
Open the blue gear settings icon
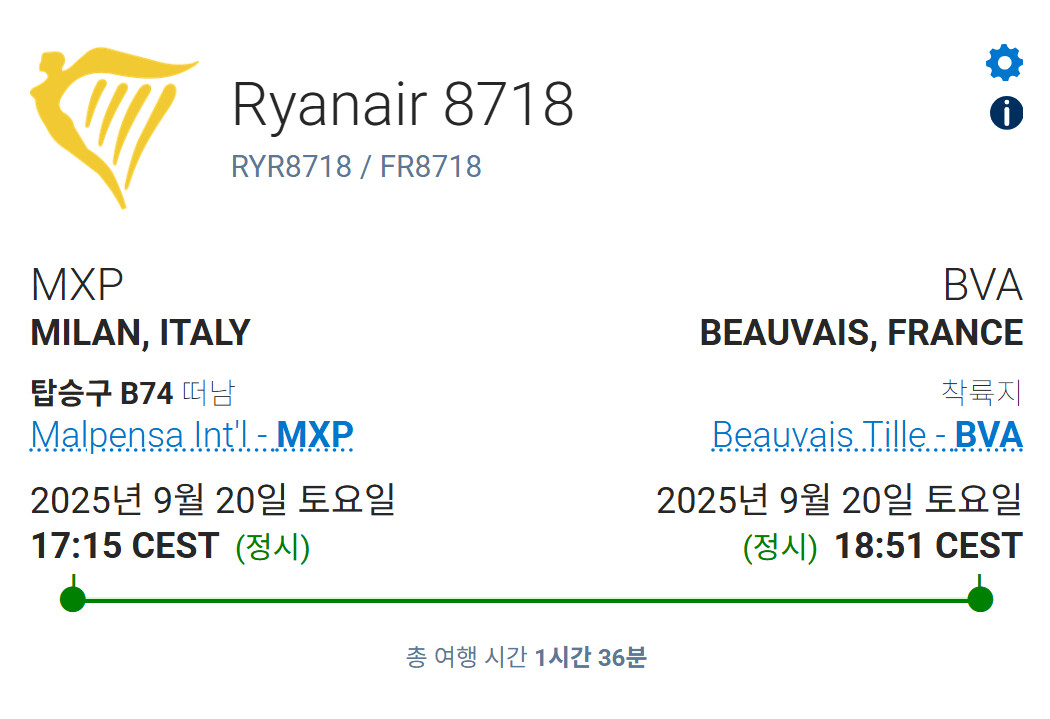(1004, 63)
